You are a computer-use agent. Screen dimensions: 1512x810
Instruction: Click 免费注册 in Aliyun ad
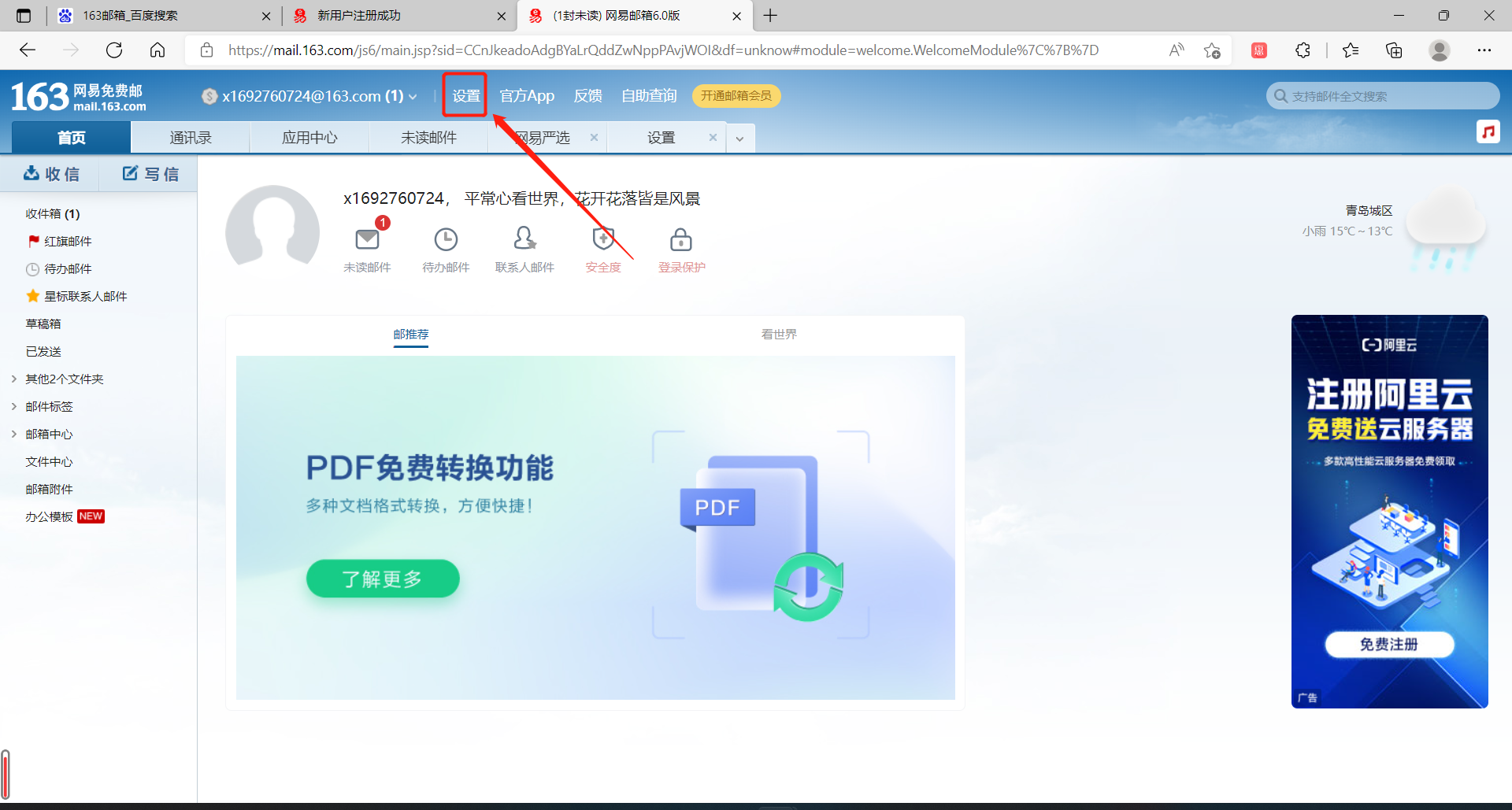(x=1389, y=644)
